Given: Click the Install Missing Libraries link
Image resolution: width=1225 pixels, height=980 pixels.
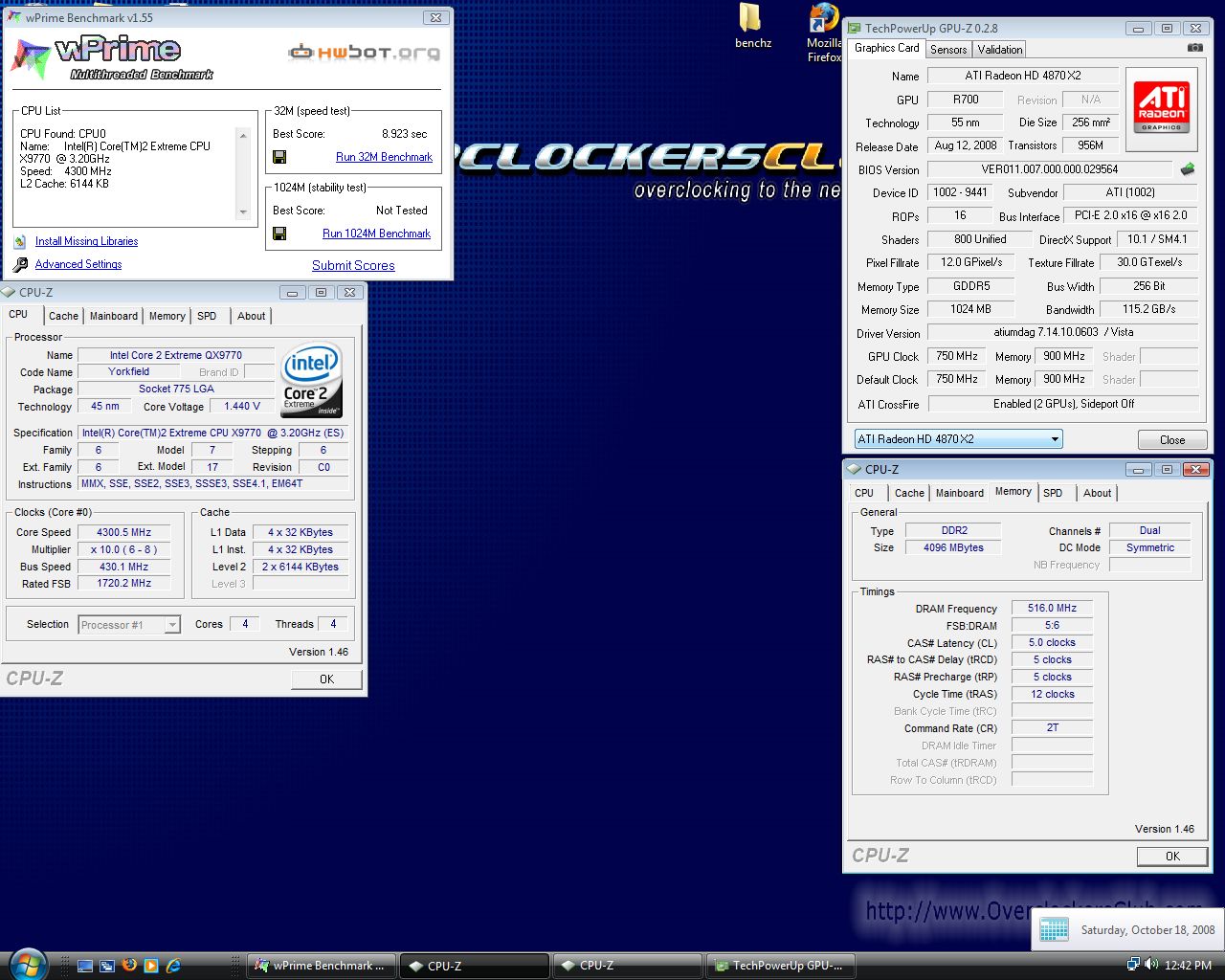Looking at the screenshot, I should pyautogui.click(x=86, y=241).
